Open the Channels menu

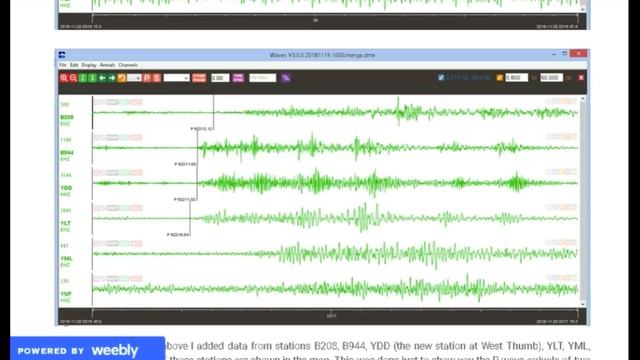coord(128,65)
